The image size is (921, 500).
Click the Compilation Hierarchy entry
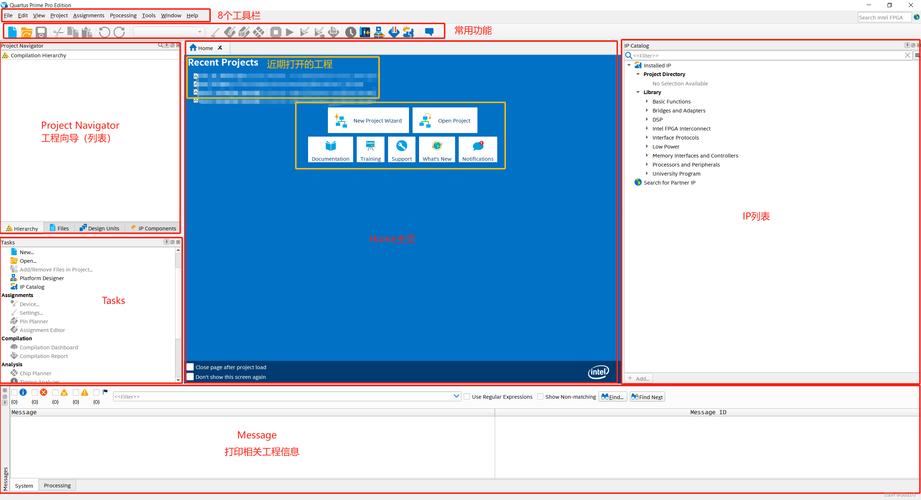coord(34,55)
